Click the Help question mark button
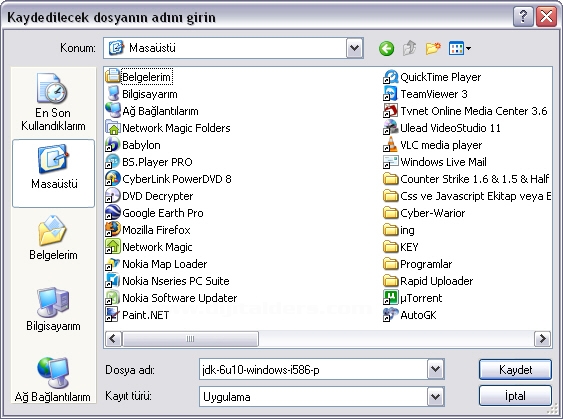 (523, 17)
